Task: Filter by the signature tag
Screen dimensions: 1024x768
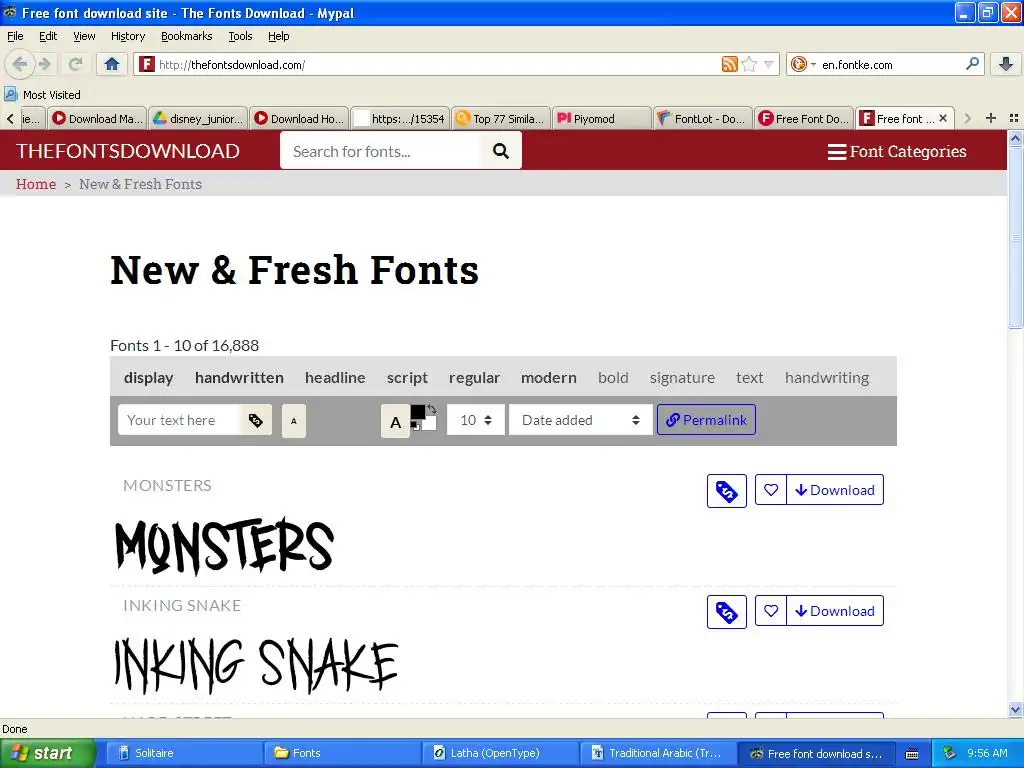Action: 682,377
